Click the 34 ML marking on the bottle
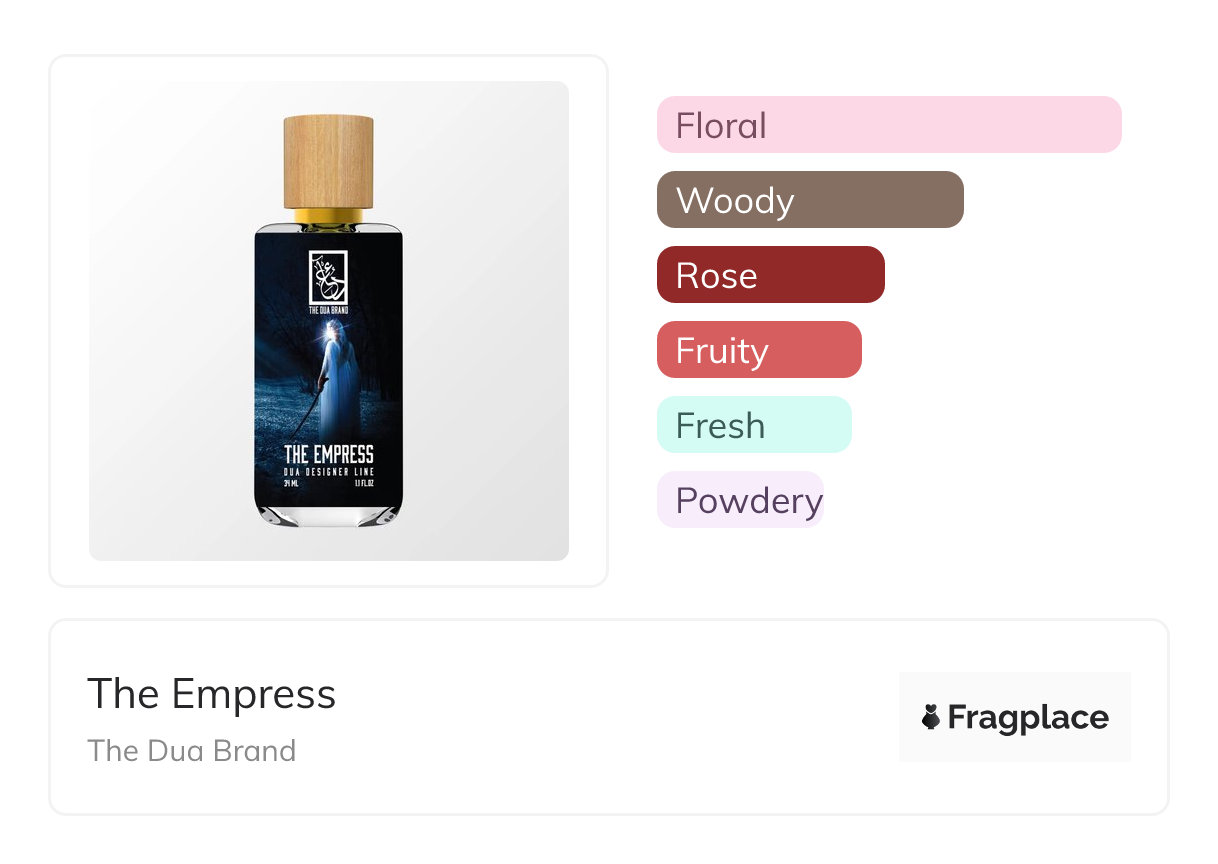Viewport: 1218px width, 864px height. [293, 484]
